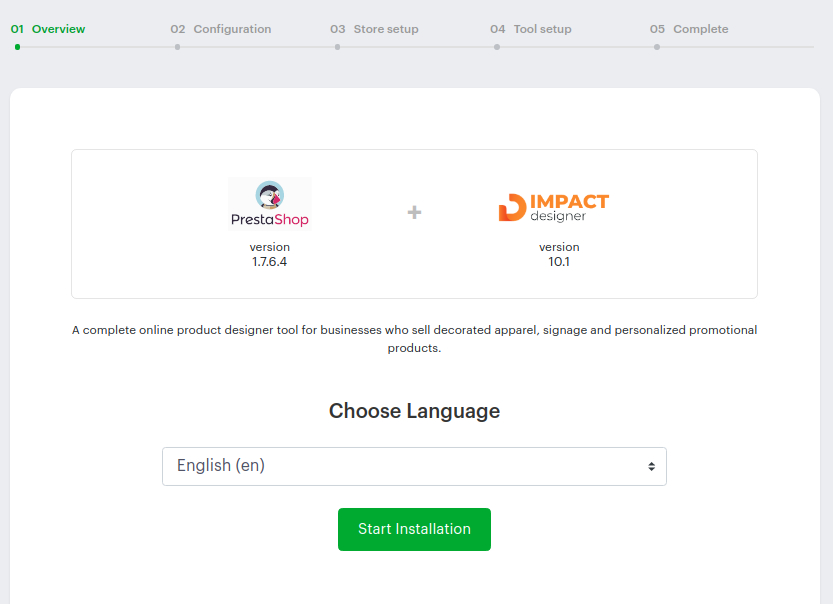Click the progress dot under Complete
Viewport: 833px width, 604px height.
click(657, 47)
